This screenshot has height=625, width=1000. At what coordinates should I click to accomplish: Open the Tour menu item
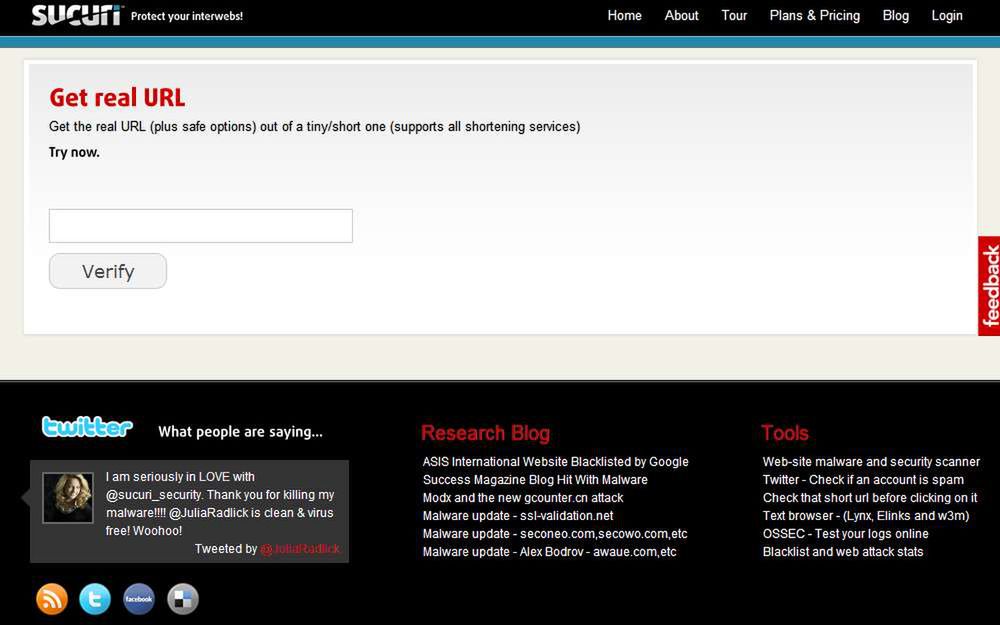click(x=734, y=15)
